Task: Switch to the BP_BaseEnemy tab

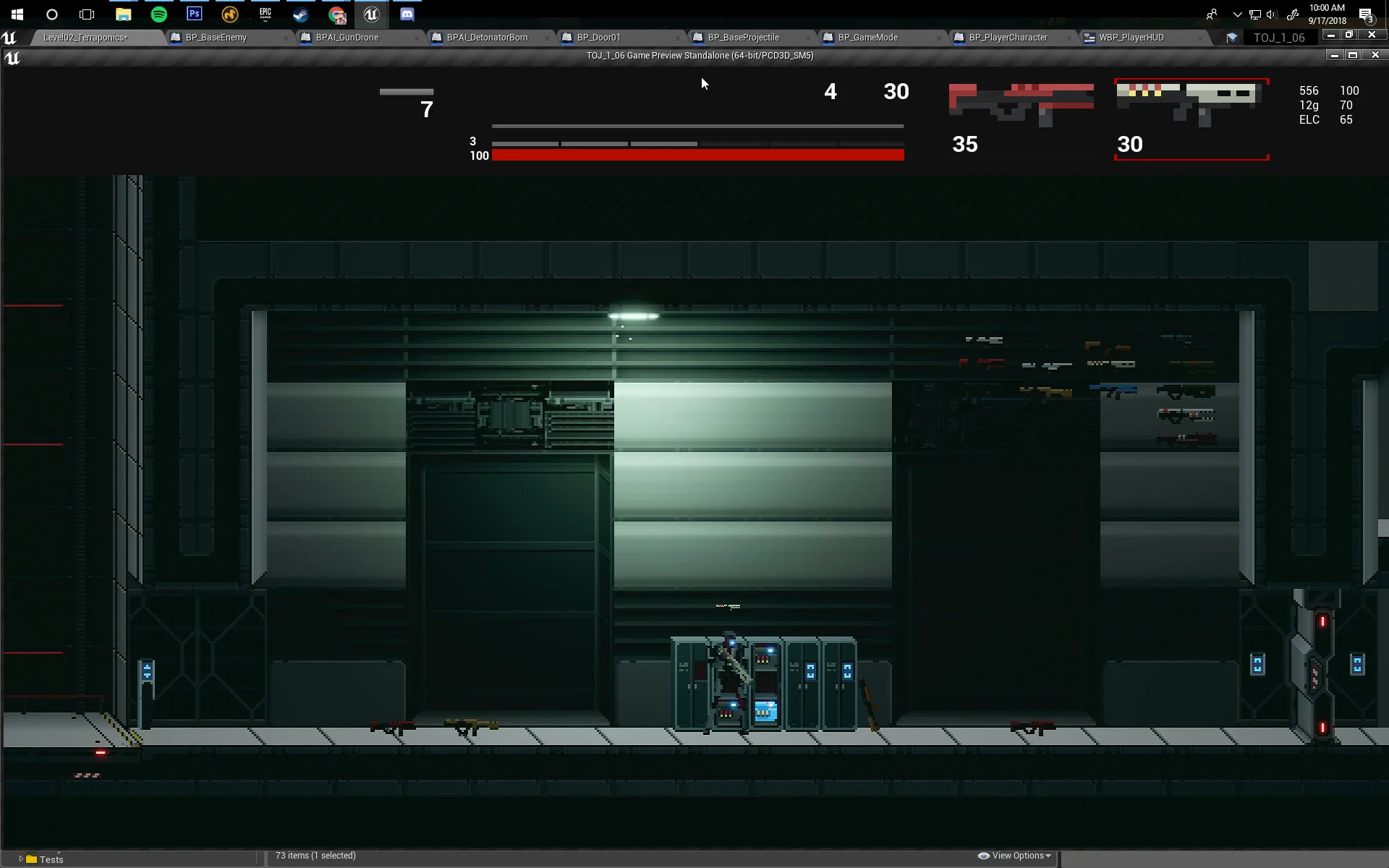Action: (x=216, y=38)
